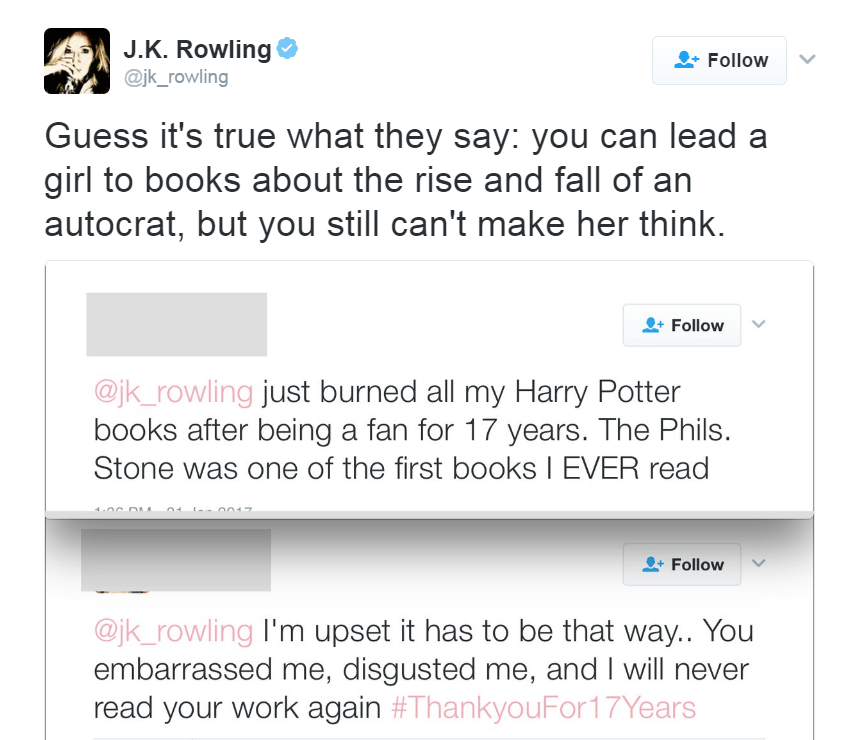The image size is (860, 740).
Task: Click J.K. Rowling's profile avatar photo
Action: pyautogui.click(x=77, y=61)
